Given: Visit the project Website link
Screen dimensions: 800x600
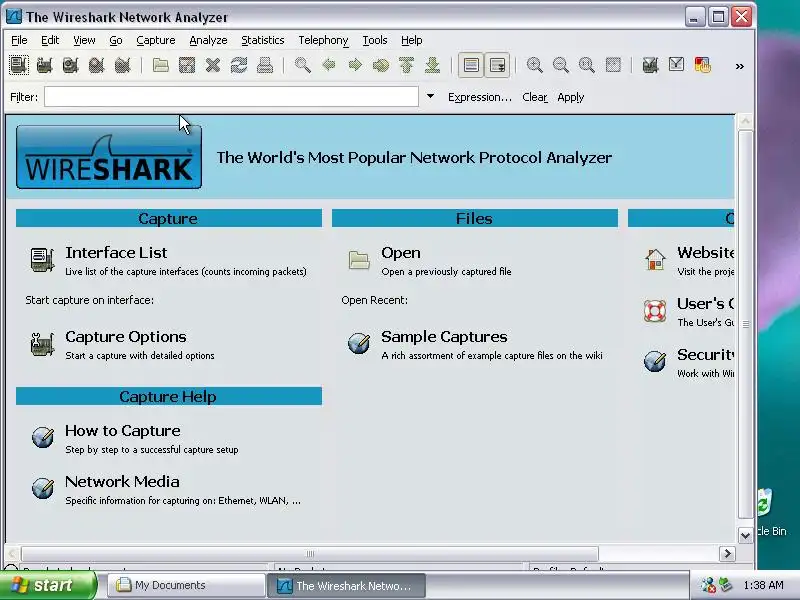Looking at the screenshot, I should click(x=706, y=253).
